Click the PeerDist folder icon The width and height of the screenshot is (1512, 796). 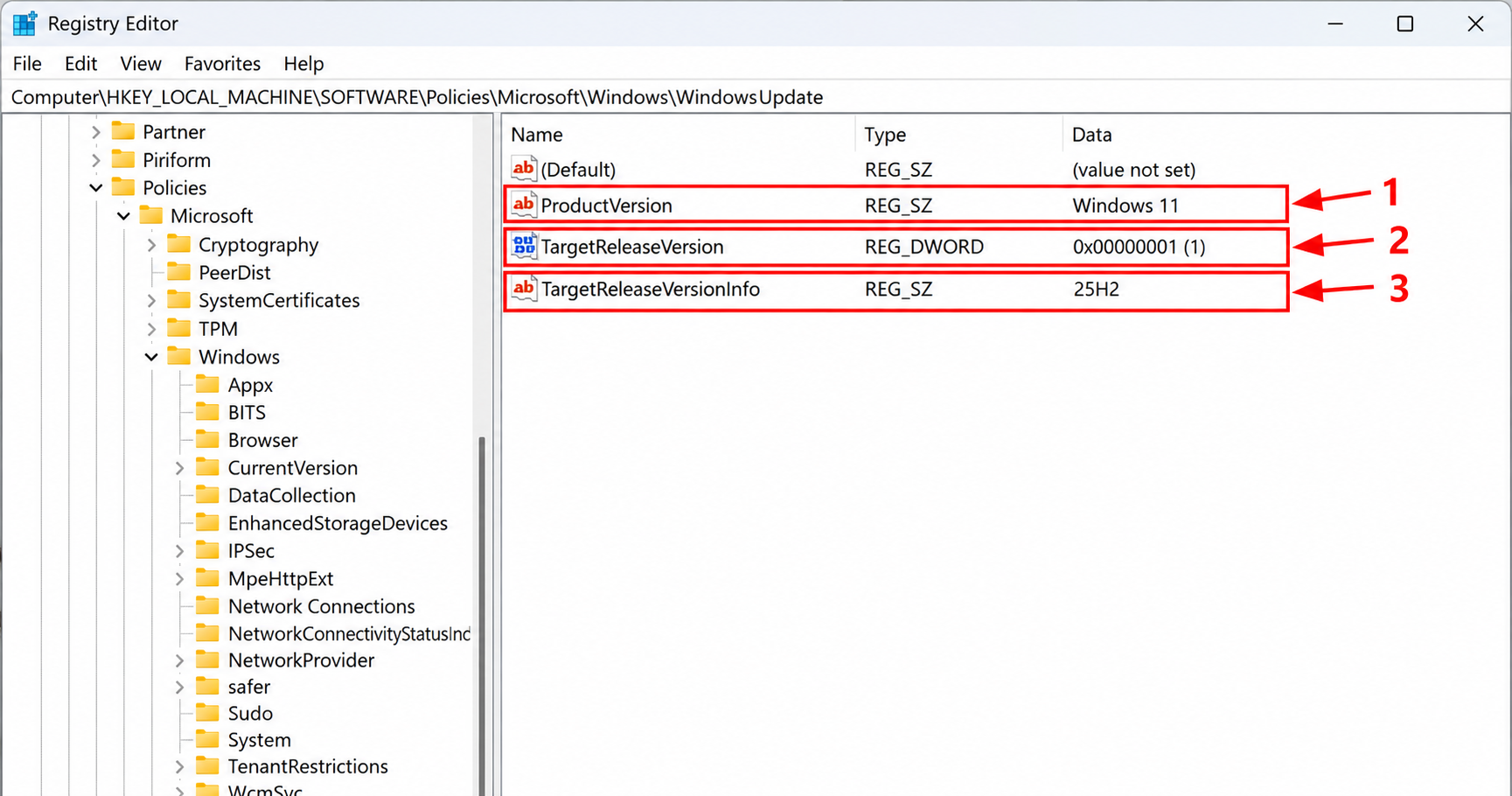pos(178,272)
